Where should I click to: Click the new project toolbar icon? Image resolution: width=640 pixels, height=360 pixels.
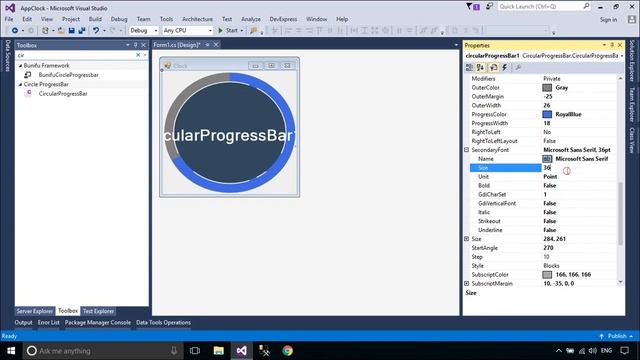45,31
